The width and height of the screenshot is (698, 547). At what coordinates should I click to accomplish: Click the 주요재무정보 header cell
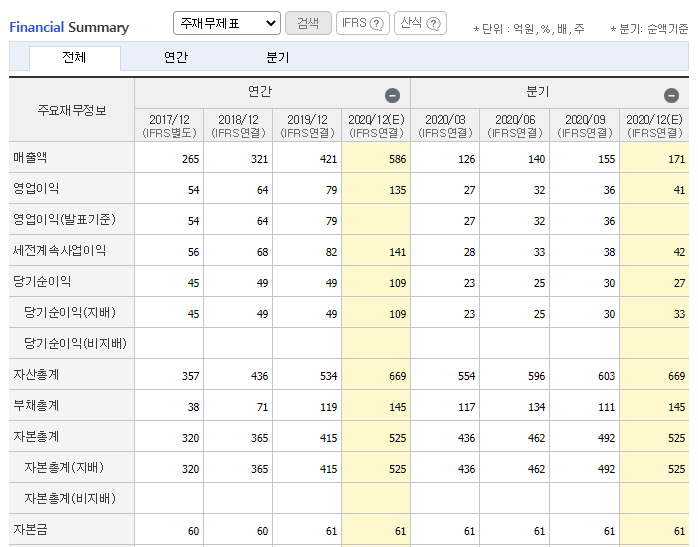(x=72, y=110)
